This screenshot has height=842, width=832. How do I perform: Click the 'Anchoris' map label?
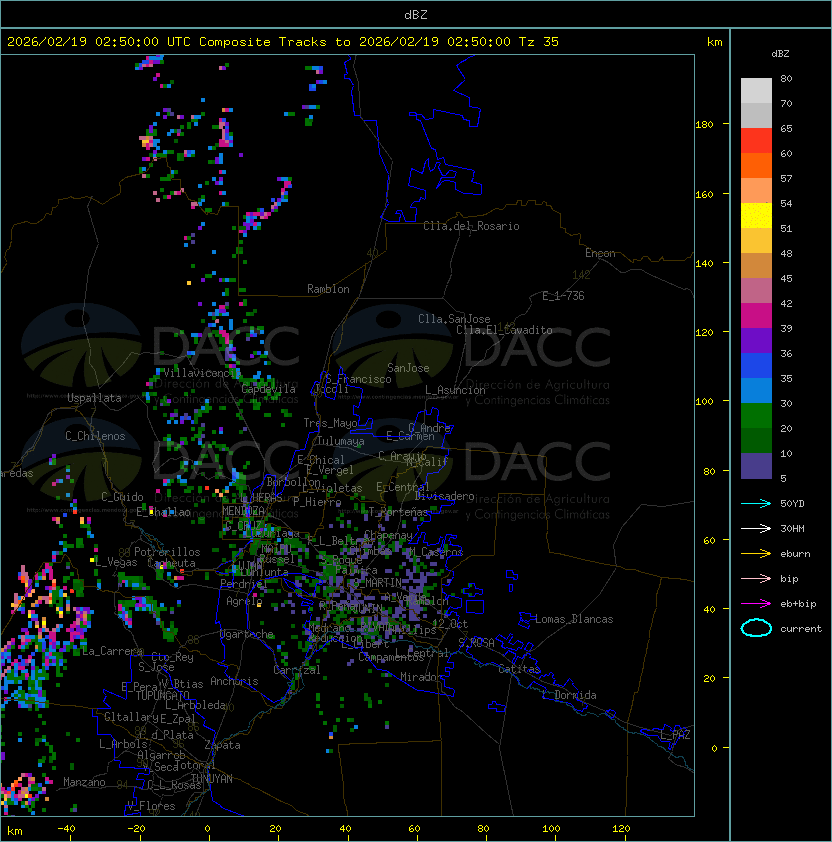(x=234, y=681)
